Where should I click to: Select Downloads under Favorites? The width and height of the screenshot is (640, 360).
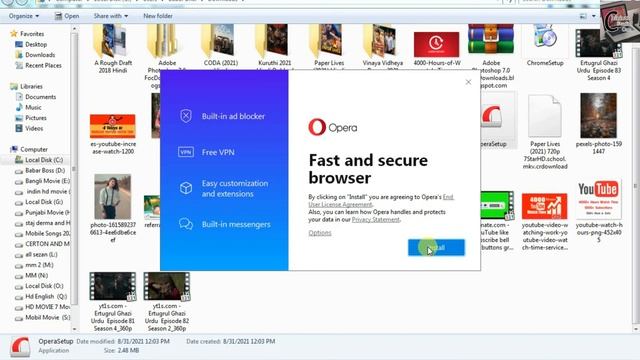coord(35,55)
